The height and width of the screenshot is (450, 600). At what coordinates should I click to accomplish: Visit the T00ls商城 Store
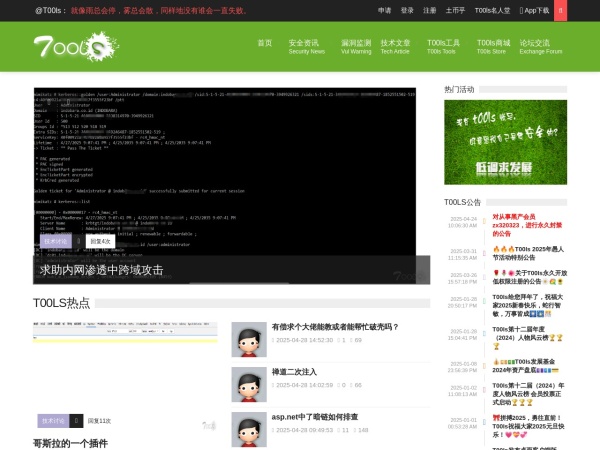pyautogui.click(x=493, y=47)
